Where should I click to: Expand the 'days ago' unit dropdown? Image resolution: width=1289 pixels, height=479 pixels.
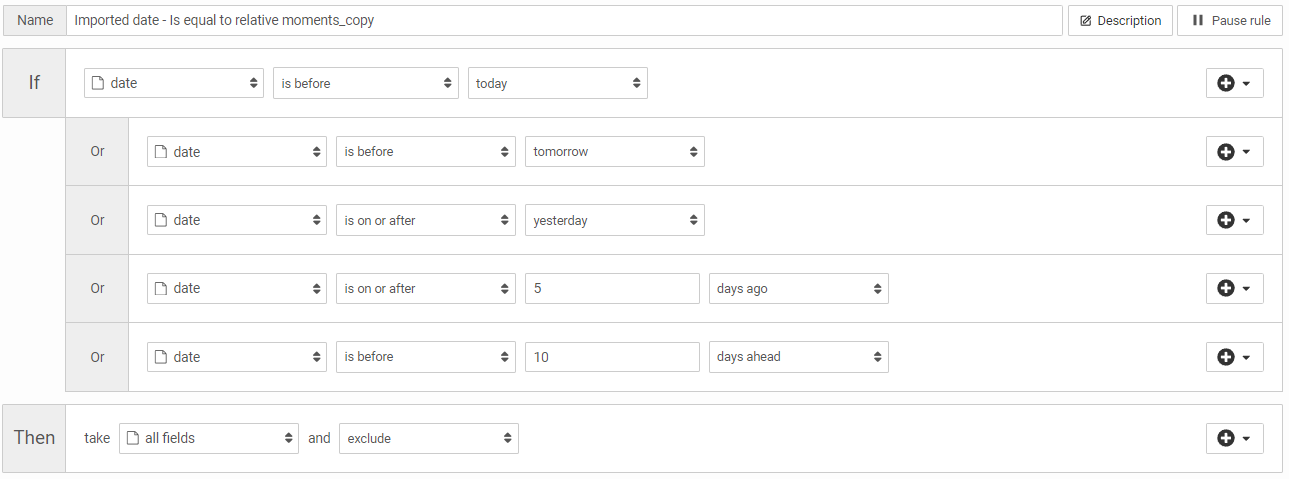point(798,288)
